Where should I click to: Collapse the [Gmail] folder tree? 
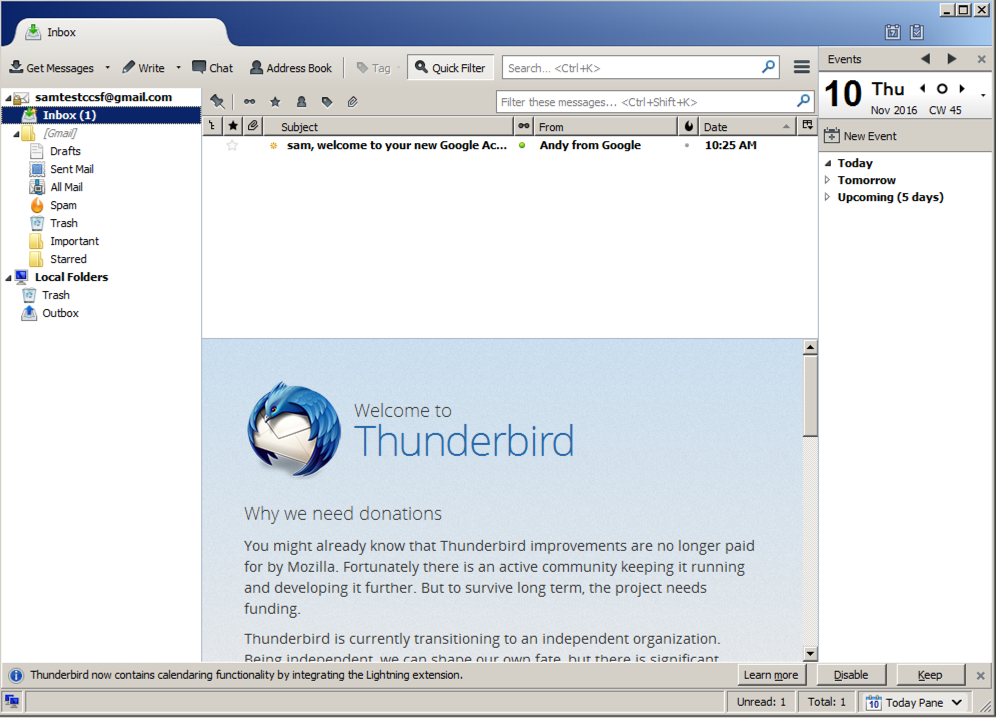tap(17, 134)
